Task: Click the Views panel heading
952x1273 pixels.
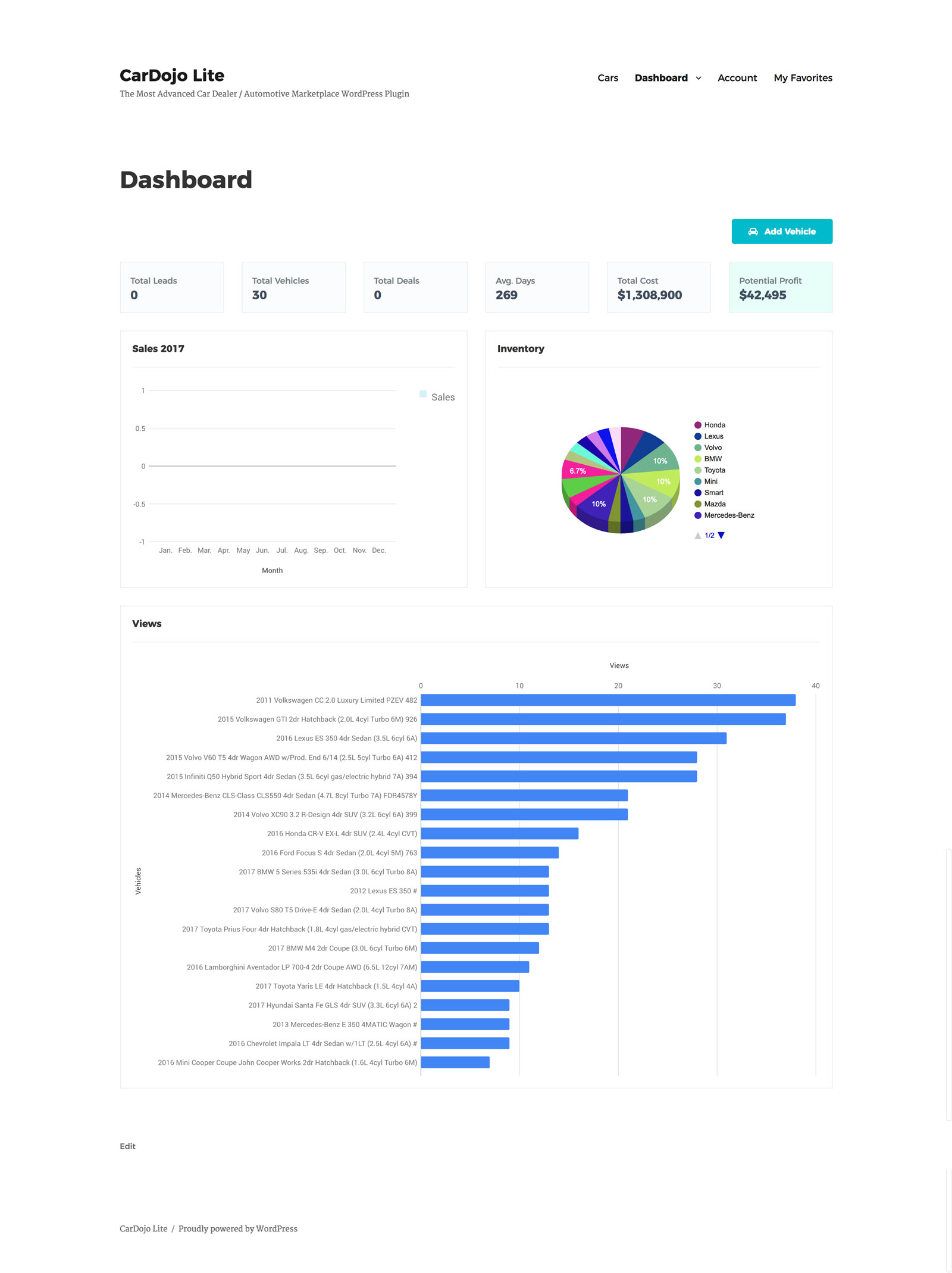Action: coord(147,623)
